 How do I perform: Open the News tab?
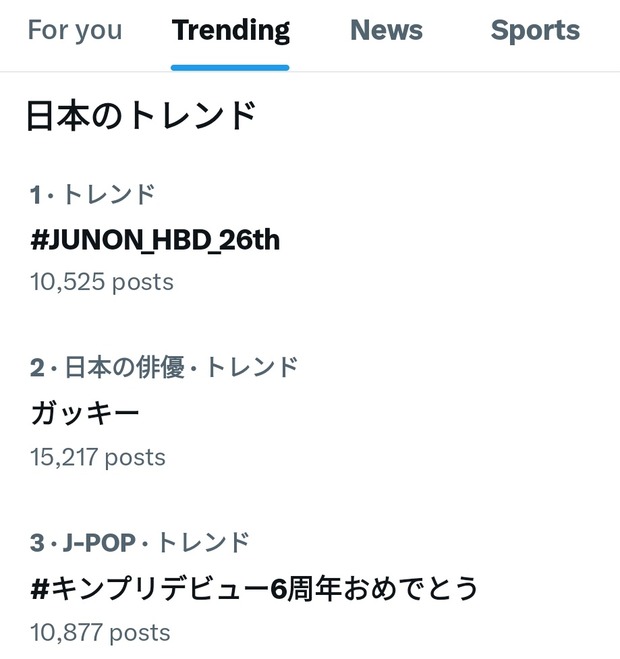pyautogui.click(x=386, y=30)
